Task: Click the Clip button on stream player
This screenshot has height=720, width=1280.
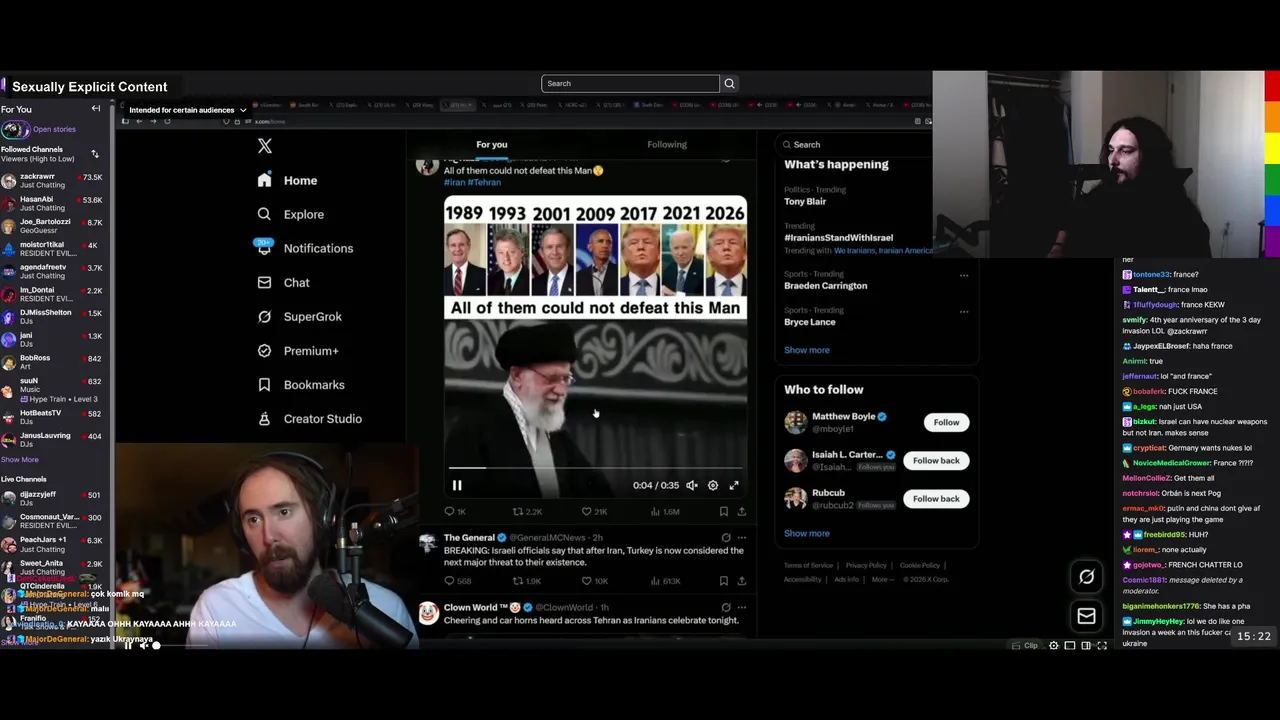Action: tap(1025, 646)
